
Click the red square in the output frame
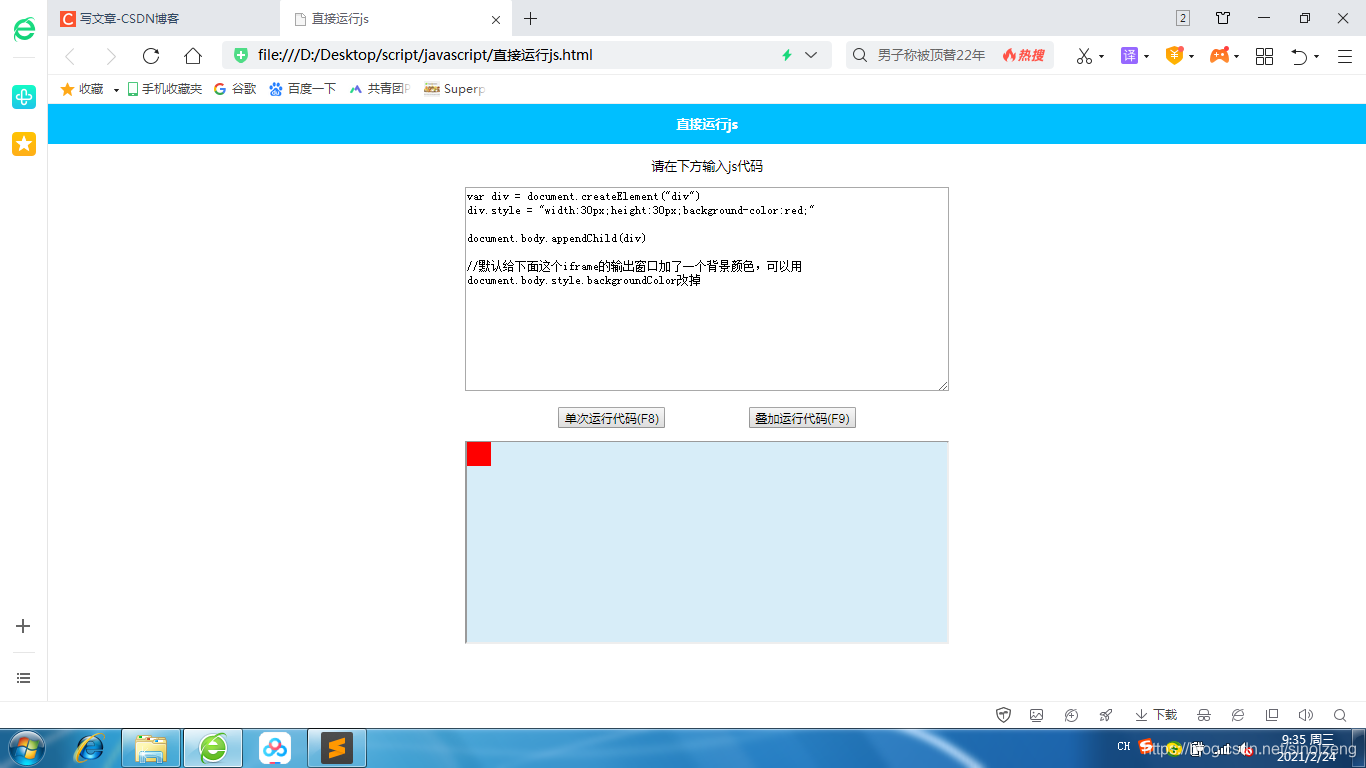479,454
